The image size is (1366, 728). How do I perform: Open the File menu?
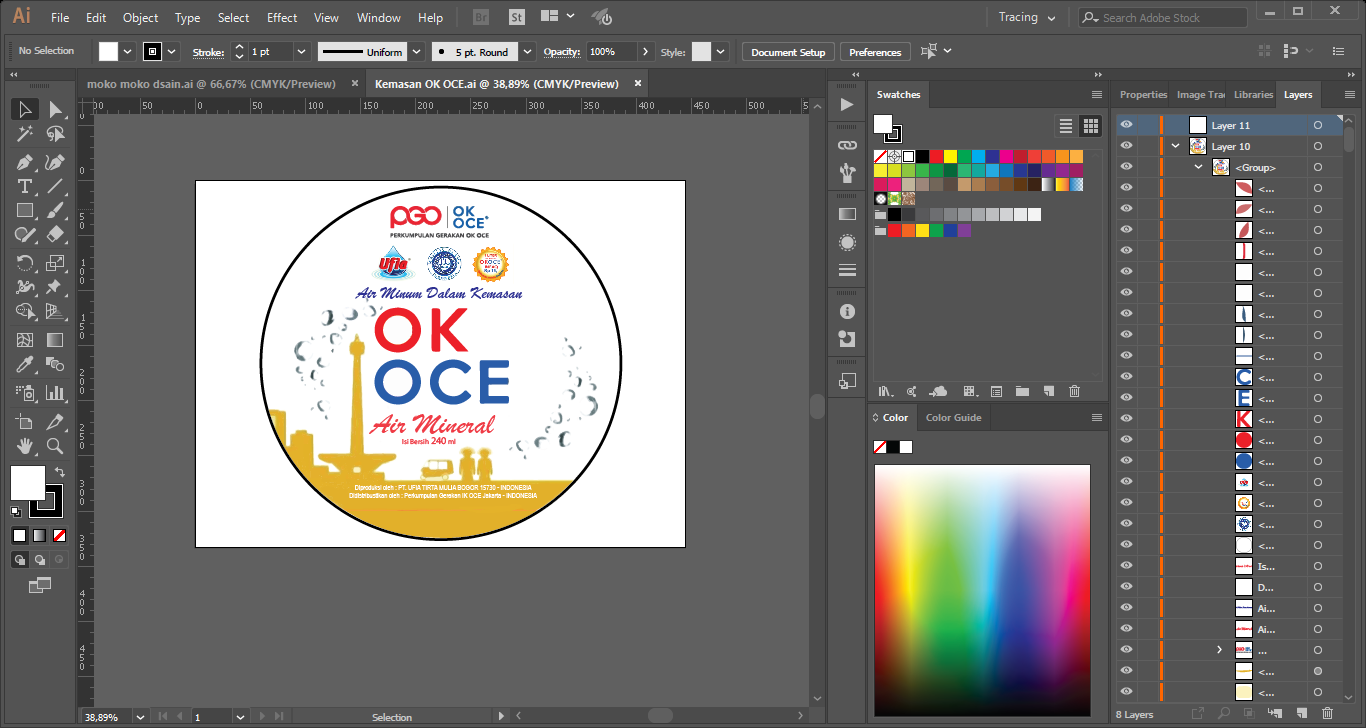60,18
